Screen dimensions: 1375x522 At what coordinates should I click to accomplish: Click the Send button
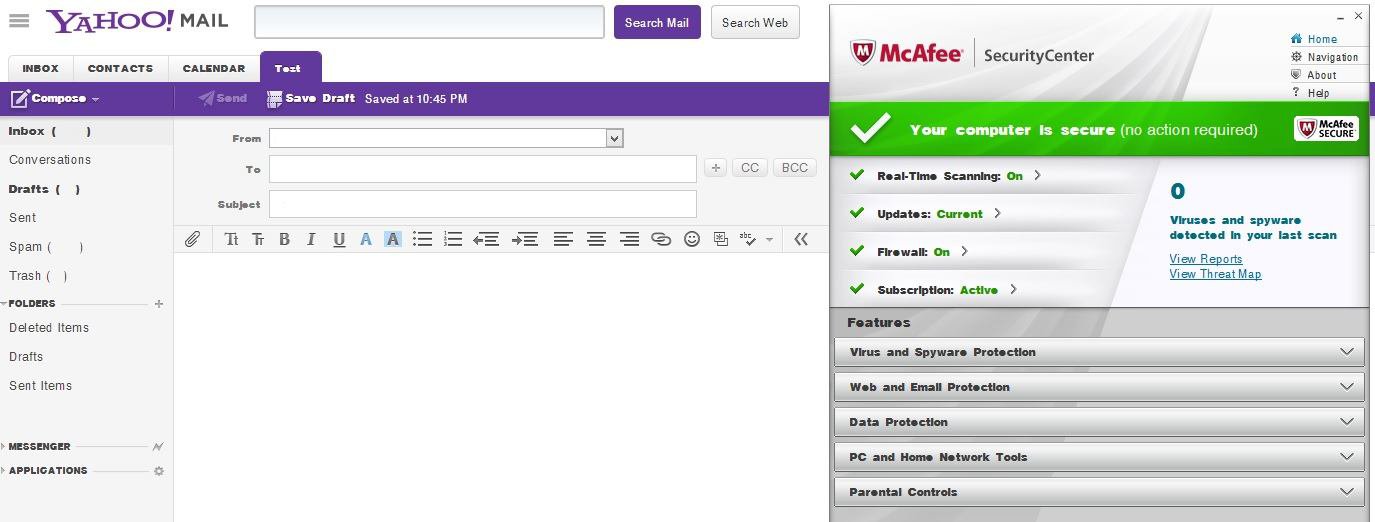point(222,98)
